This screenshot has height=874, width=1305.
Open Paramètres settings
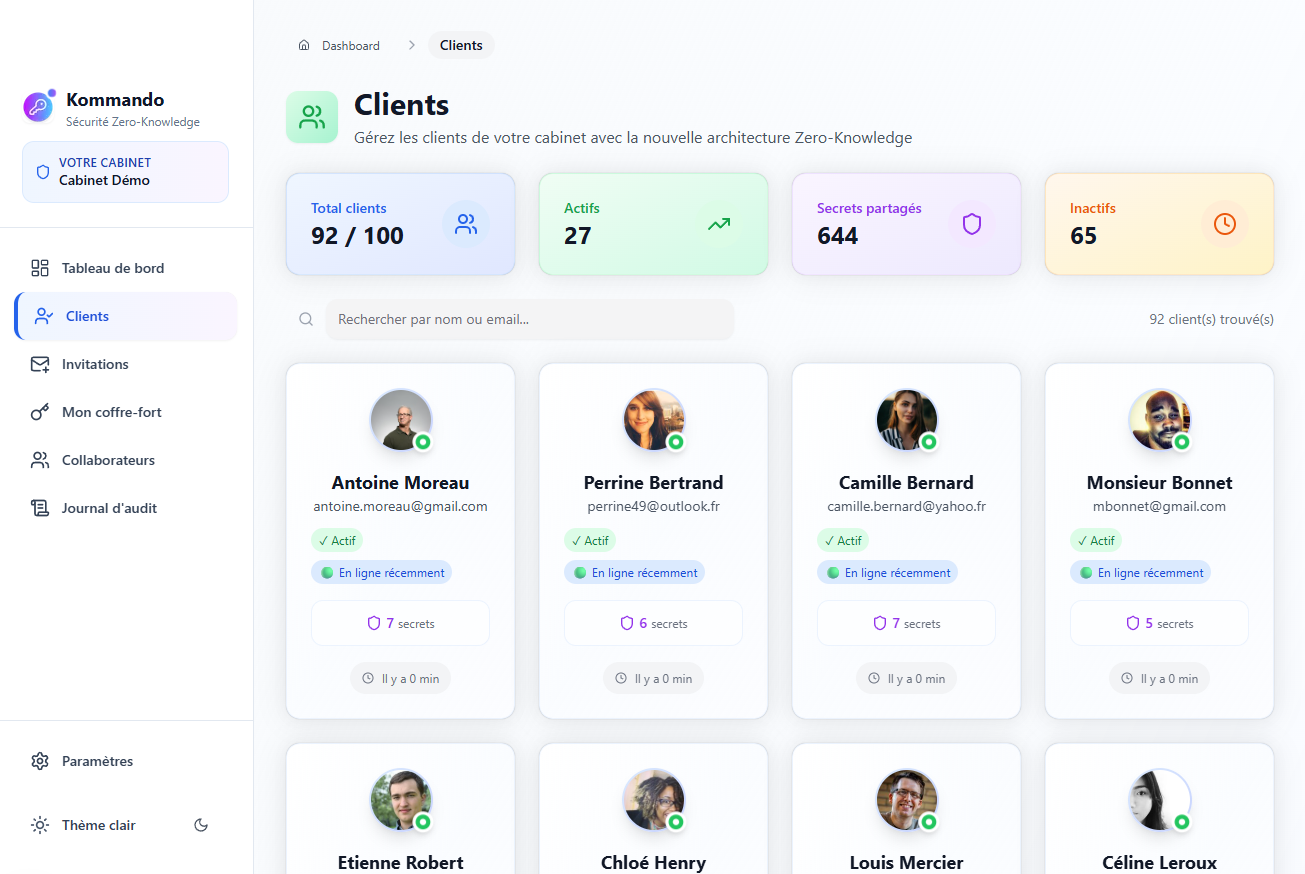(126, 761)
